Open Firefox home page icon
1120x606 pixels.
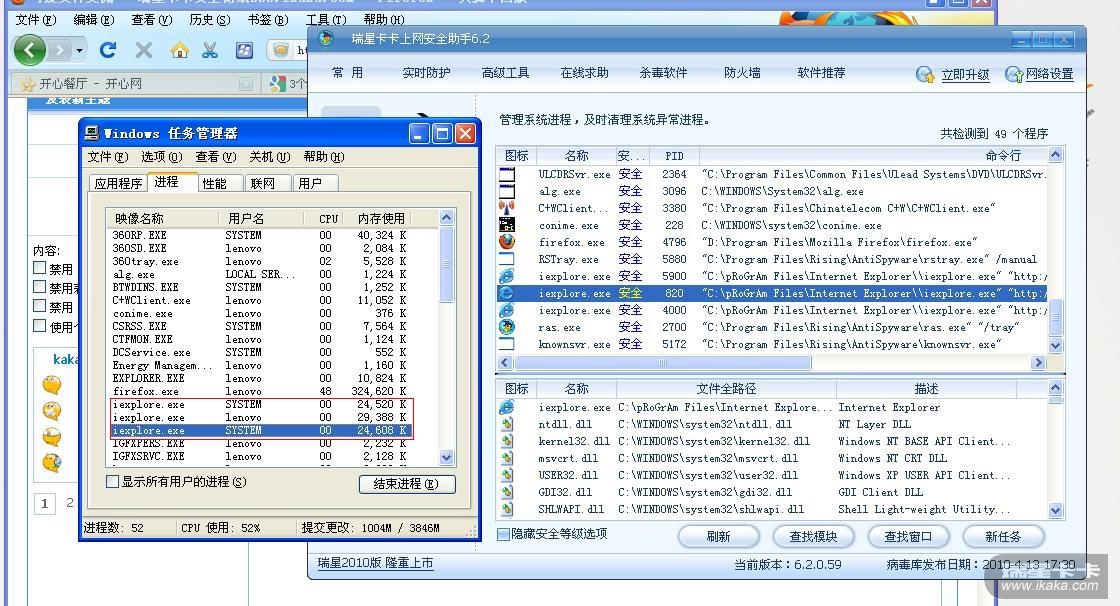tap(179, 50)
